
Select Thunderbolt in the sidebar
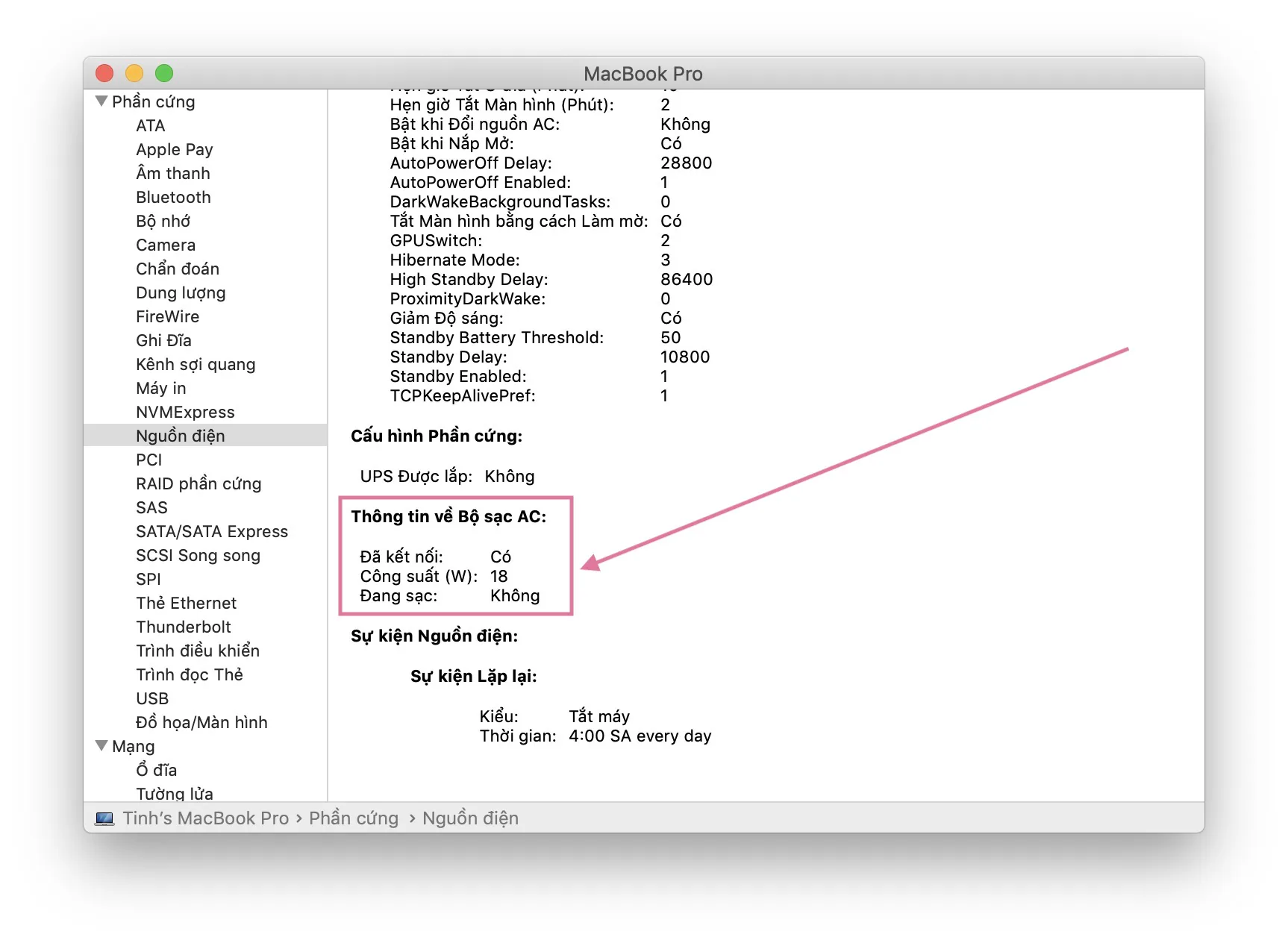pos(184,627)
